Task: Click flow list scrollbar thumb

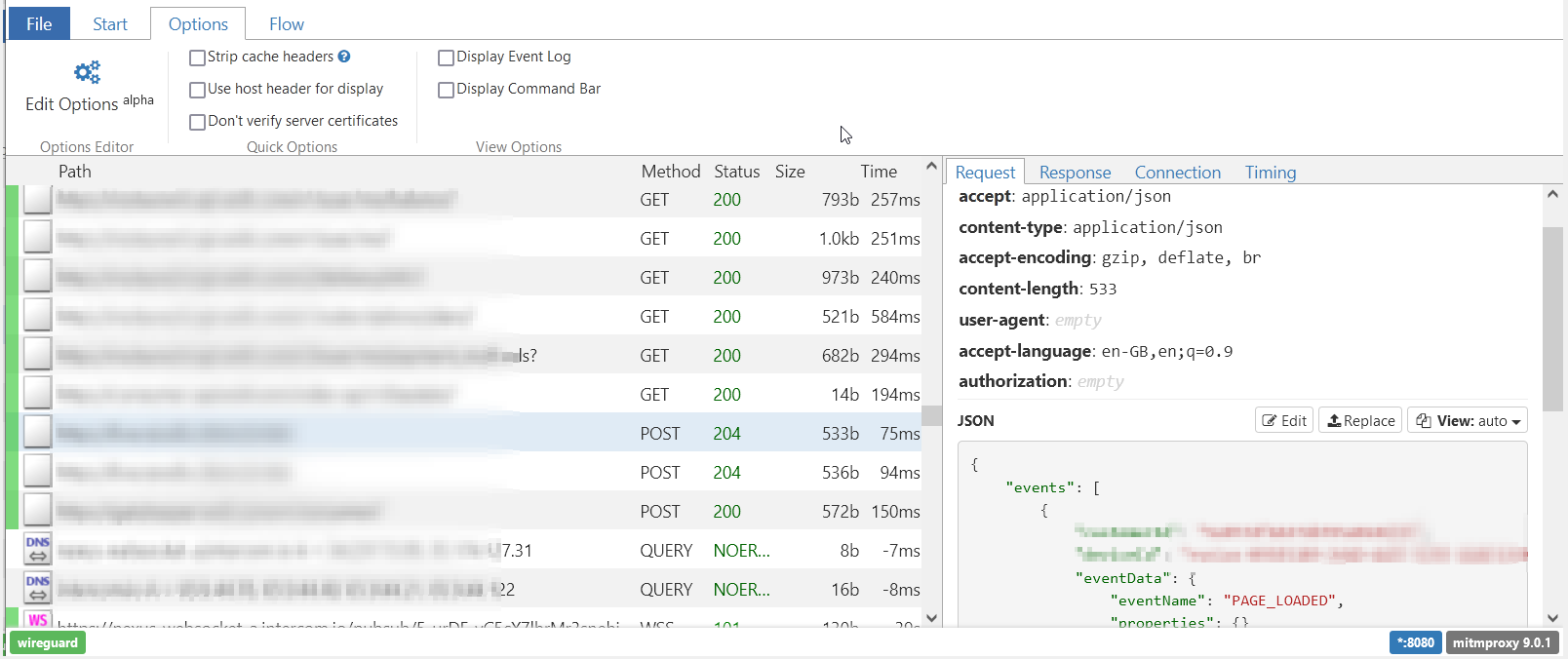Action: click(x=931, y=415)
